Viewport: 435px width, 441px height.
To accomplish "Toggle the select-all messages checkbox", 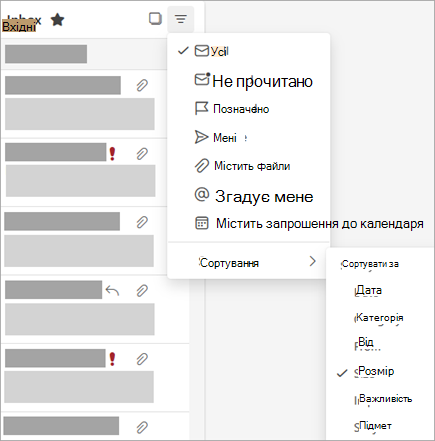I will coord(155,19).
